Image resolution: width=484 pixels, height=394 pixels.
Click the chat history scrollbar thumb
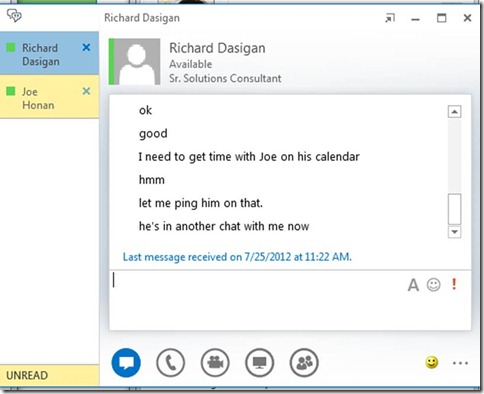[x=454, y=209]
